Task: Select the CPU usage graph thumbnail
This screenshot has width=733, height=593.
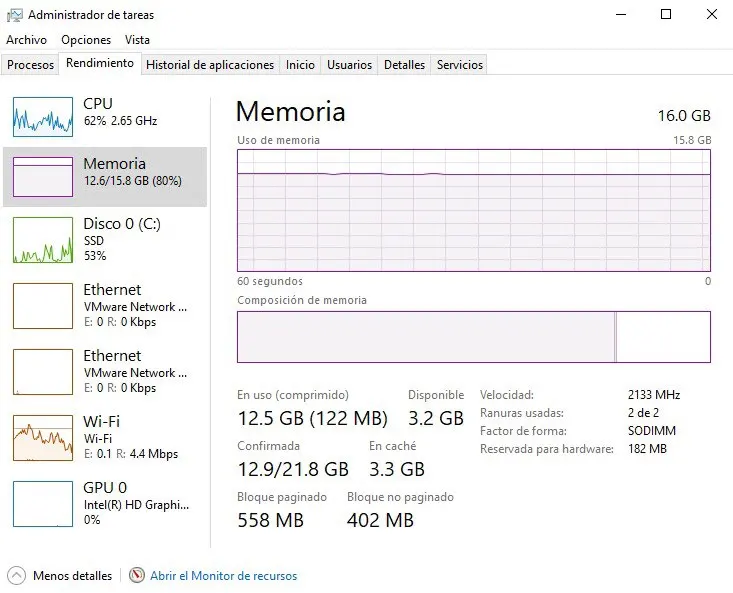Action: 43,117
